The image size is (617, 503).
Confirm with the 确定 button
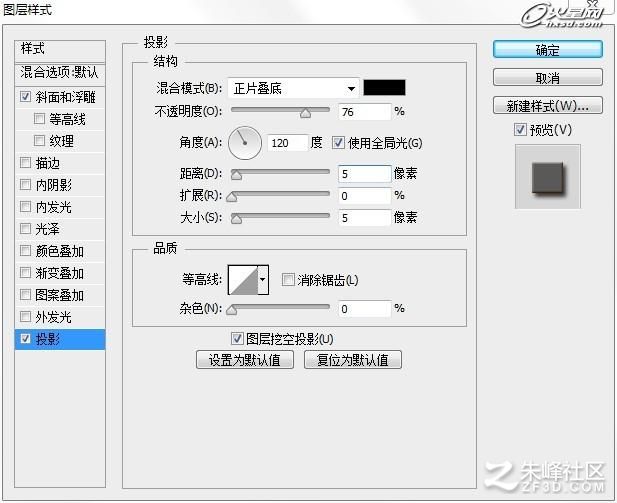point(547,50)
